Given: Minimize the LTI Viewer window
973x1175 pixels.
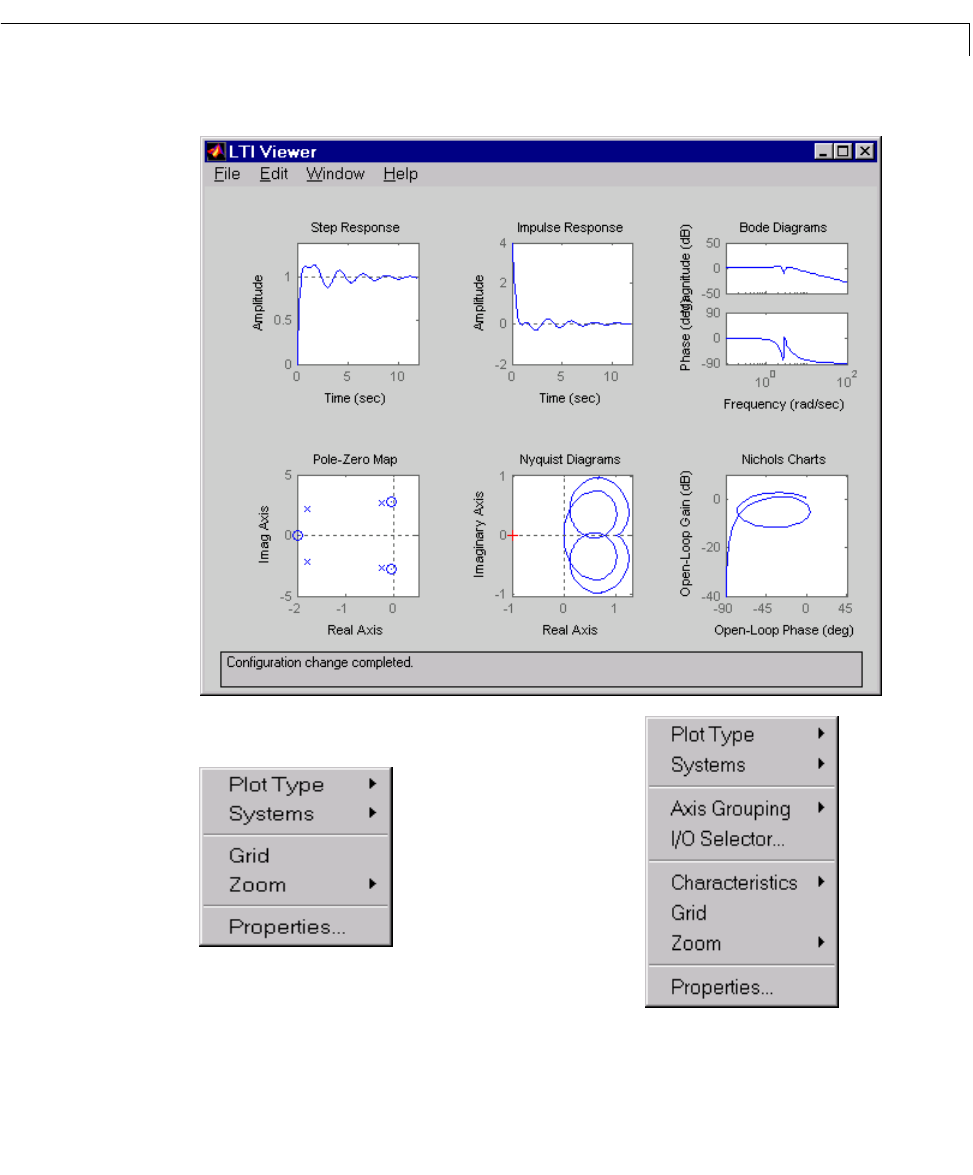Looking at the screenshot, I should coord(824,151).
